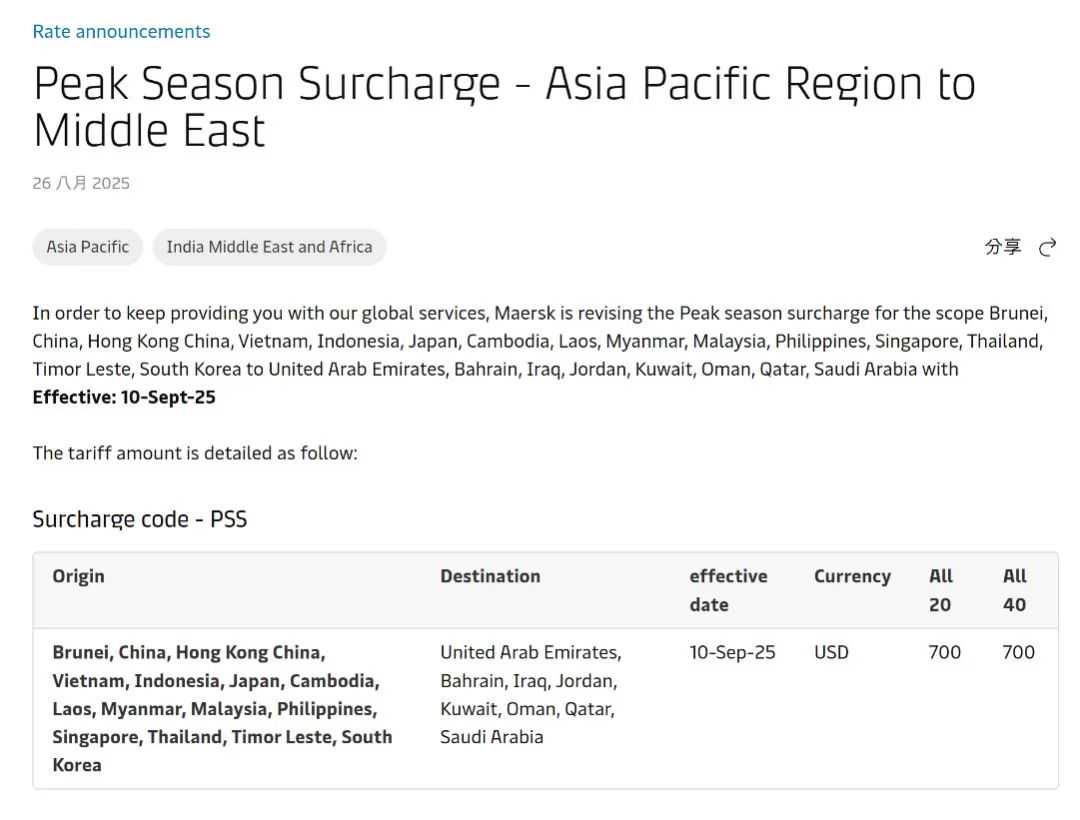Click the 分享 share label
Image resolution: width=1080 pixels, height=820 pixels.
1003,247
